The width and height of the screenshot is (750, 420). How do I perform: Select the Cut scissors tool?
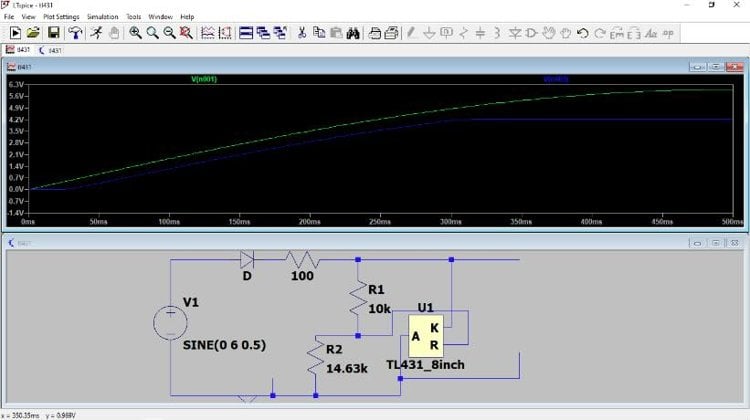302,33
